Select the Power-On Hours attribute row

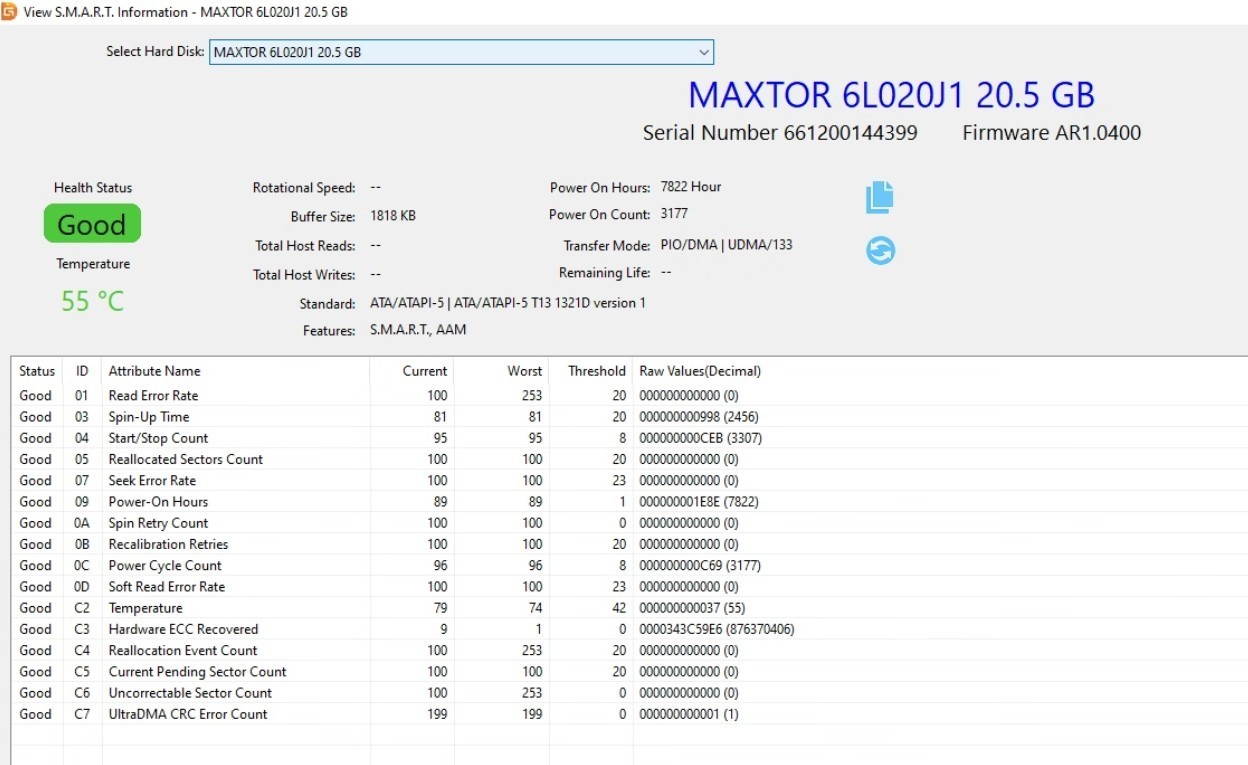(x=630, y=501)
